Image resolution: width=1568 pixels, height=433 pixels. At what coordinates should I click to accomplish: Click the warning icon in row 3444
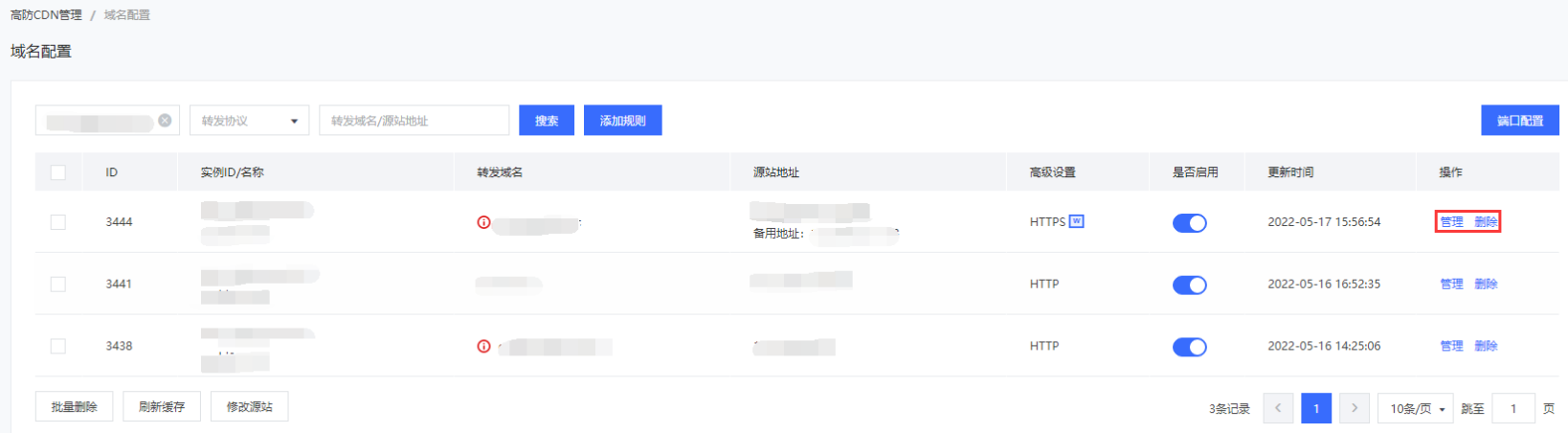pyautogui.click(x=483, y=222)
